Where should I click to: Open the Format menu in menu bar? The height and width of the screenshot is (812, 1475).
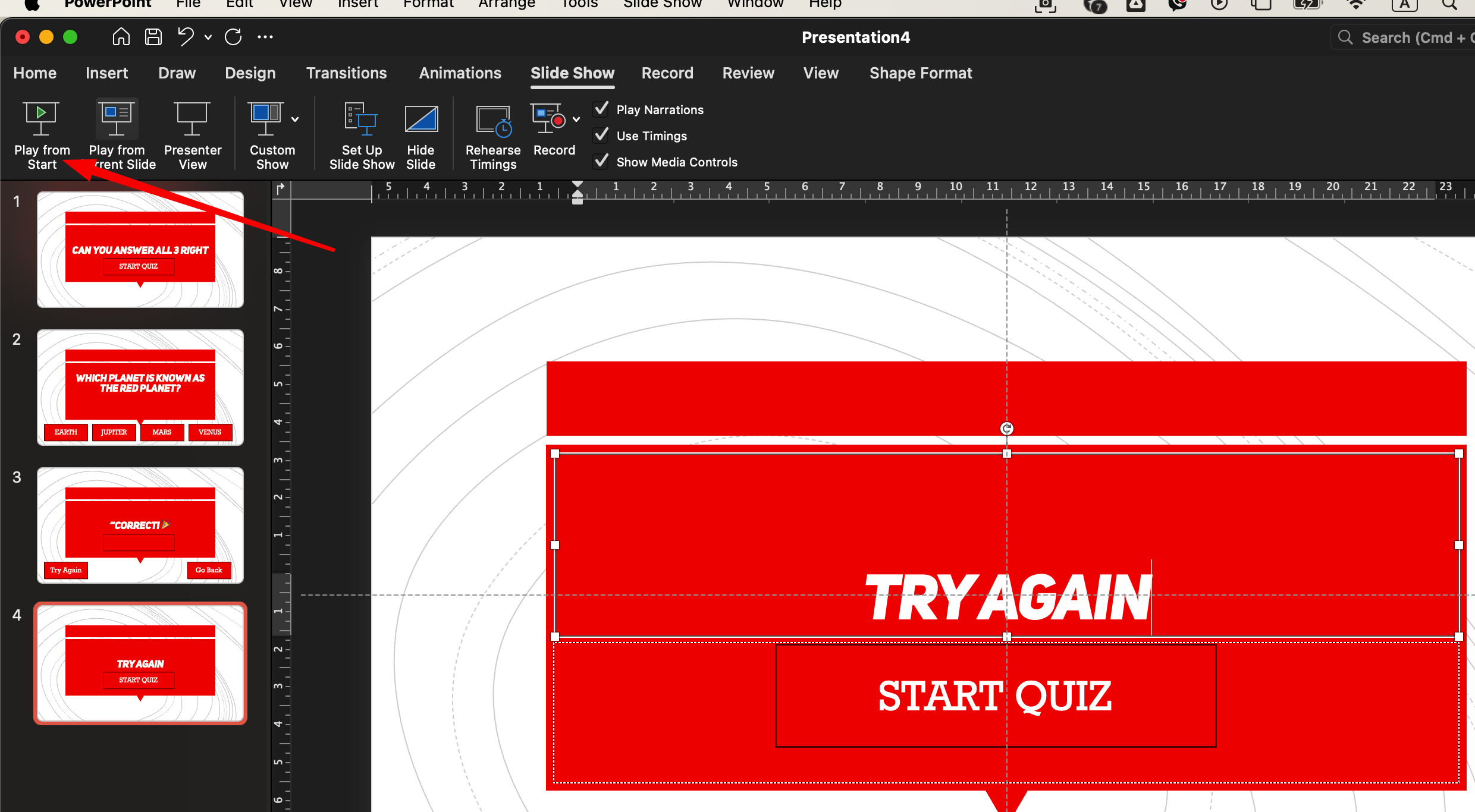point(428,4)
